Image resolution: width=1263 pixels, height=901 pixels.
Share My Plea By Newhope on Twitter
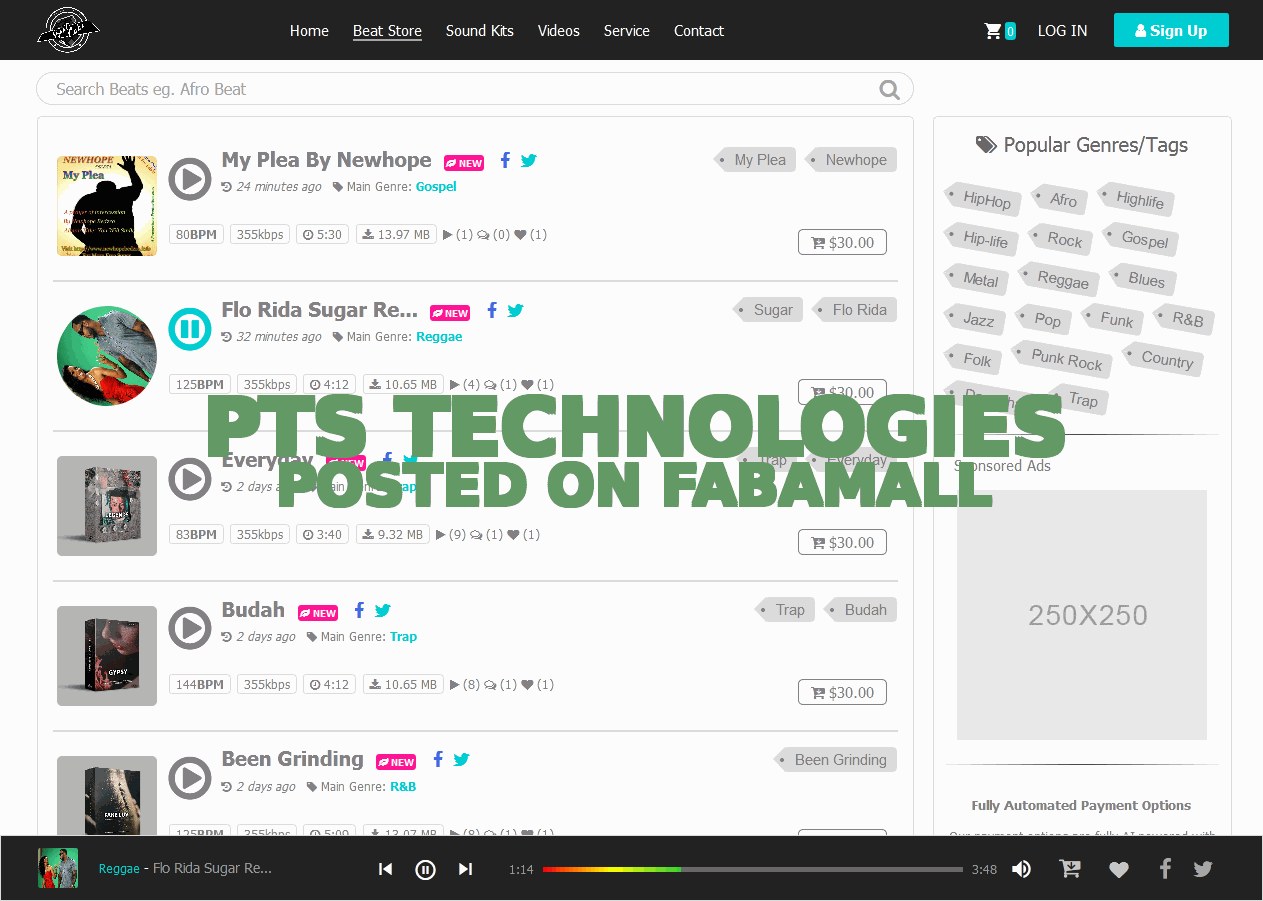[529, 160]
